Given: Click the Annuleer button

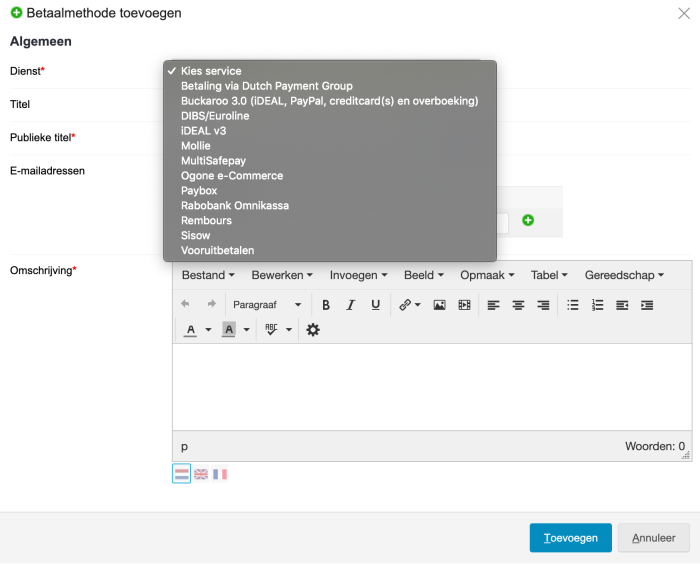Looking at the screenshot, I should 654,538.
